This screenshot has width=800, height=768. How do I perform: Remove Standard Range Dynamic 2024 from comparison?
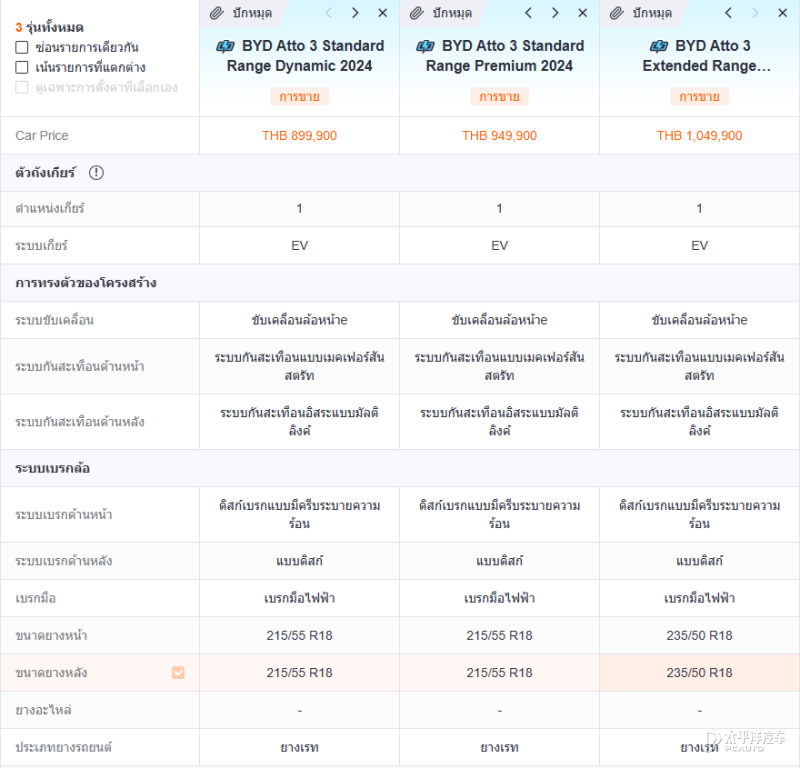[x=383, y=13]
